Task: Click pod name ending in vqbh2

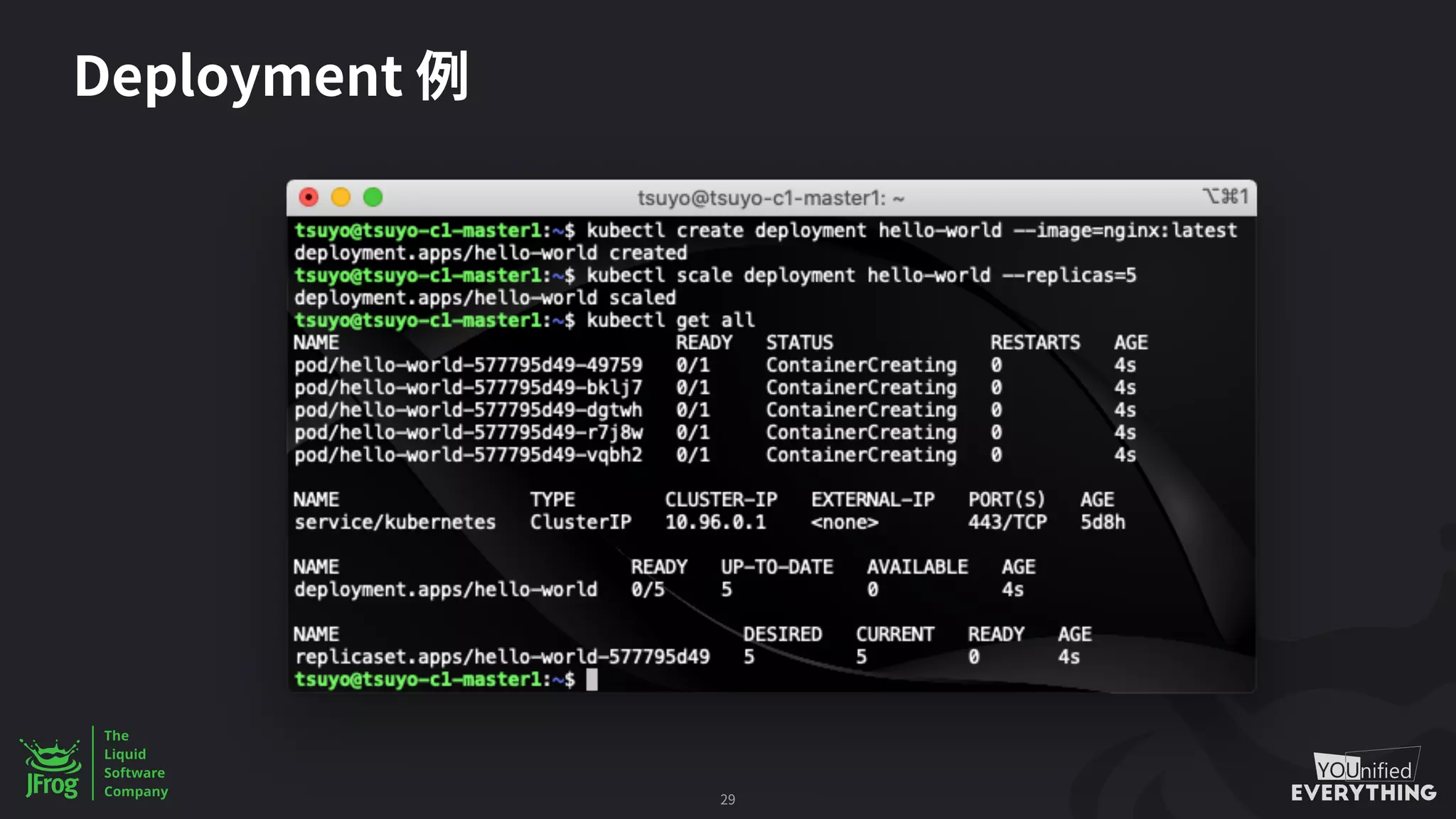Action: (468, 455)
